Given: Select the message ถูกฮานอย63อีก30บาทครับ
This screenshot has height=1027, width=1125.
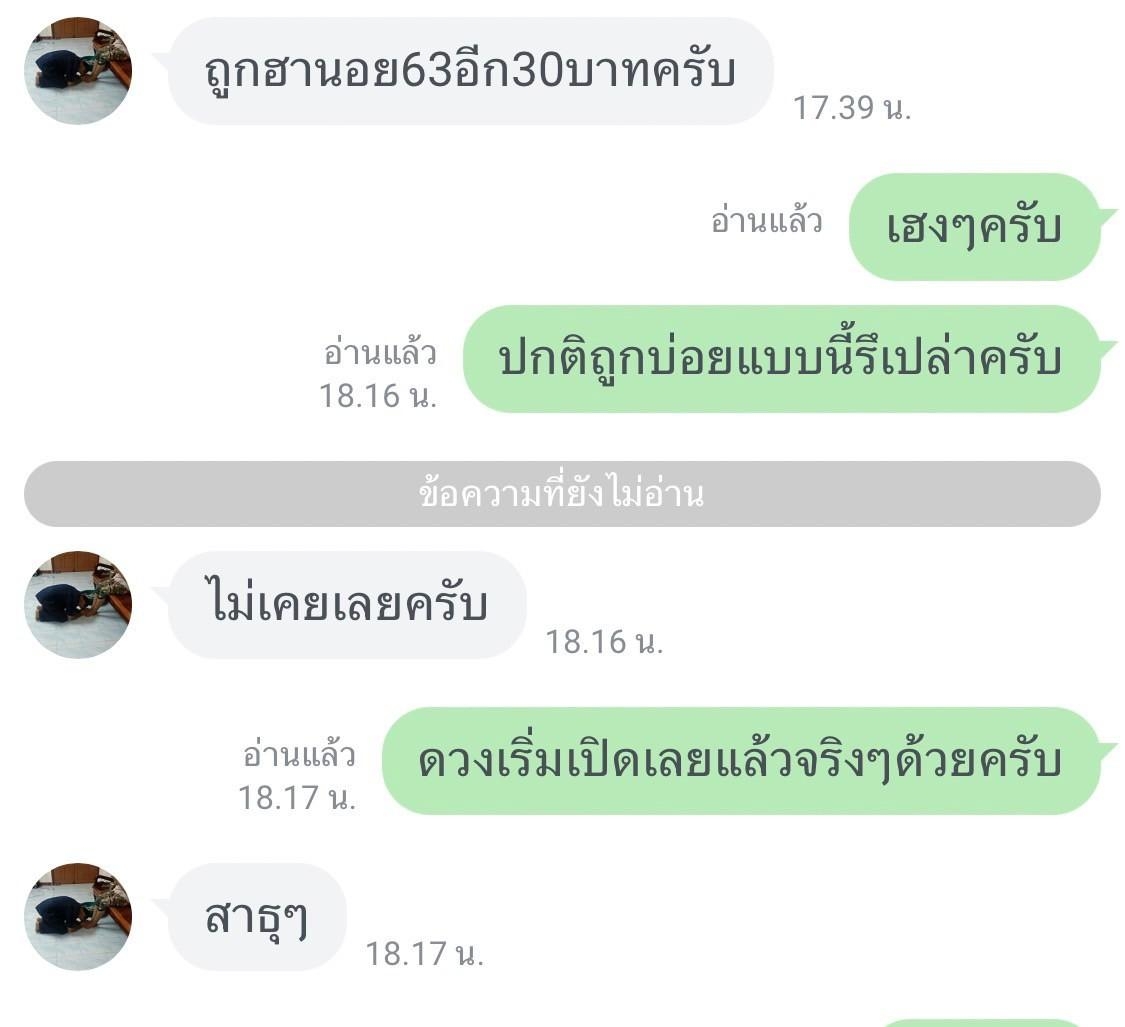Looking at the screenshot, I should point(471,71).
